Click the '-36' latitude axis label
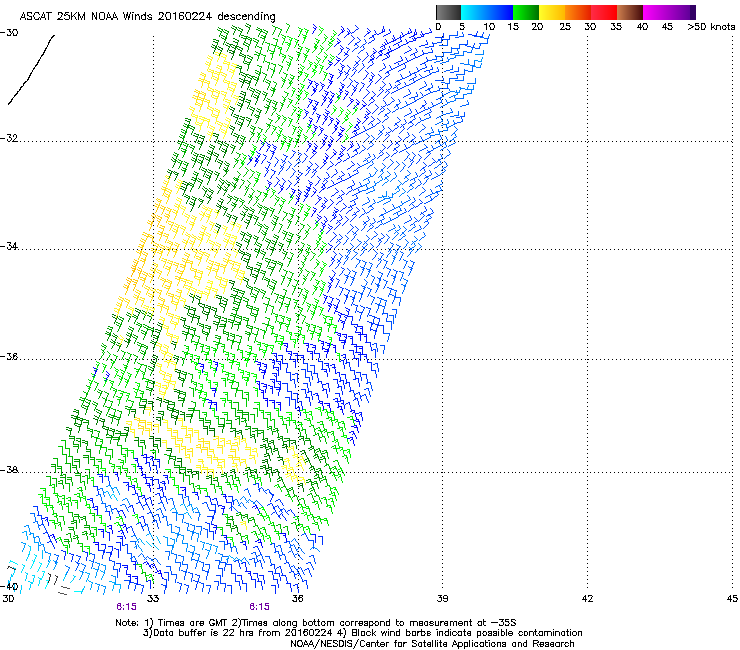 (x=9, y=357)
